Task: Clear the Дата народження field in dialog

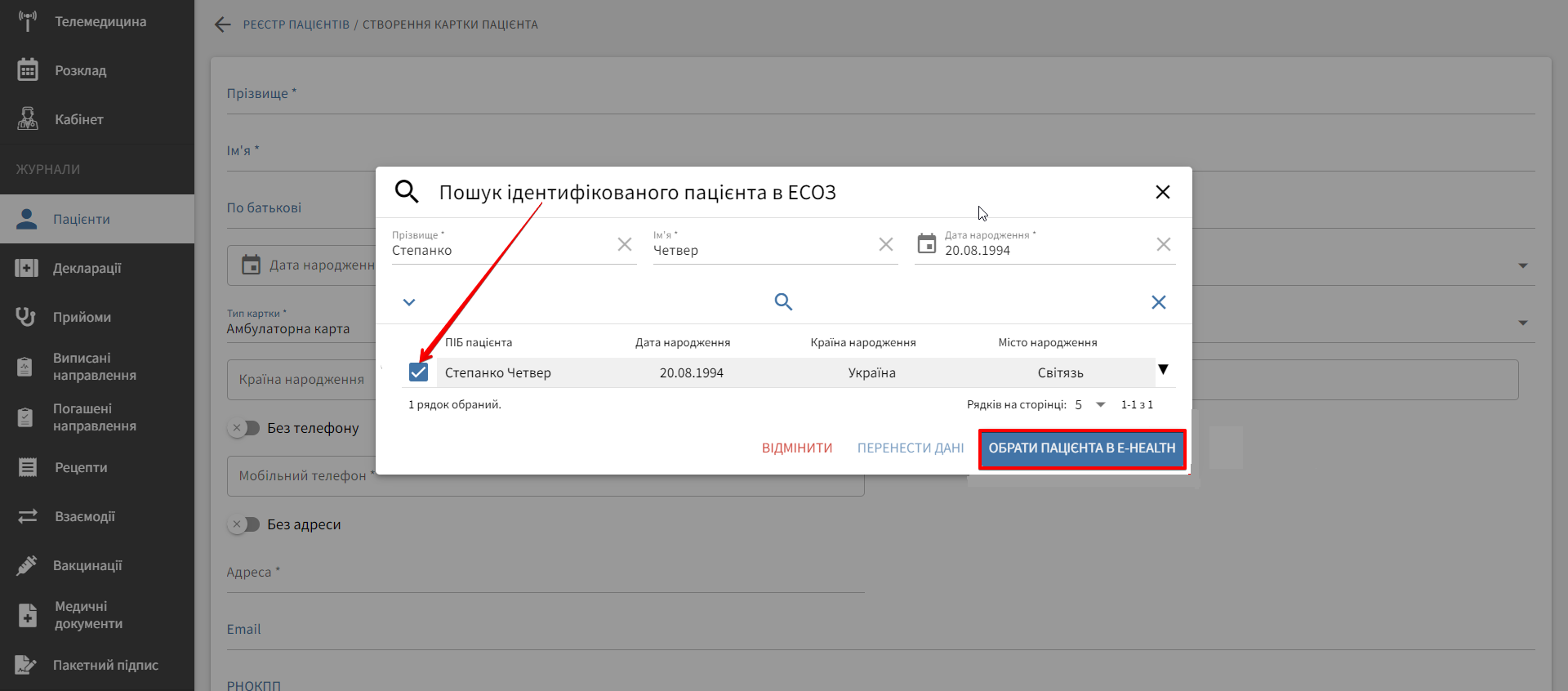Action: pos(1164,244)
